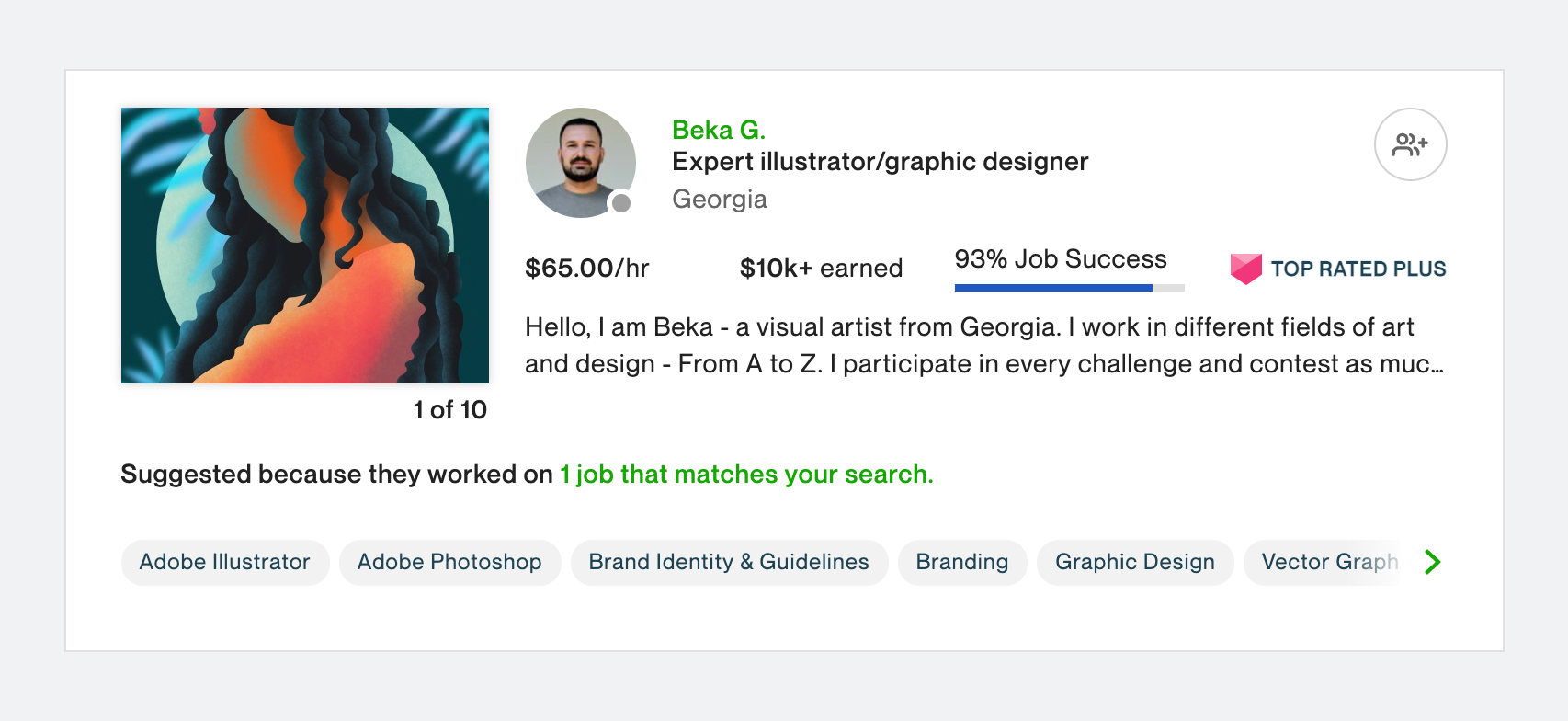Screen dimensions: 1568x721
Task: Open the Adobe Illustrator skill tag
Action: coord(224,562)
